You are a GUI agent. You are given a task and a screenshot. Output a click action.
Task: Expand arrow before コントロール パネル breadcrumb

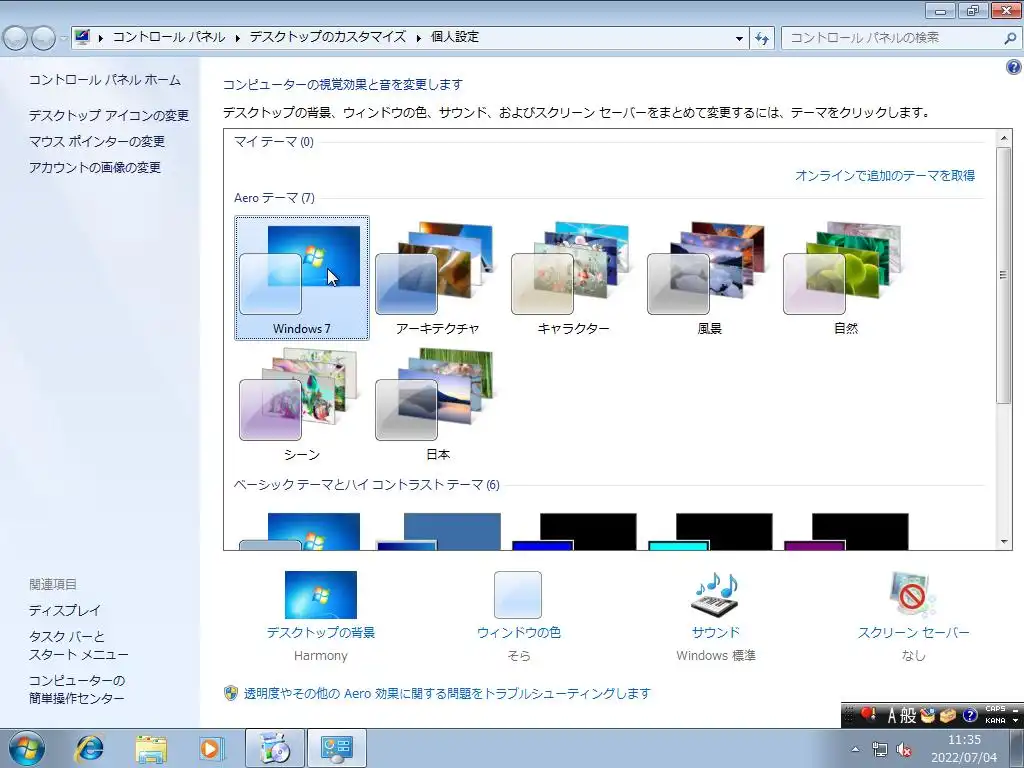(x=101, y=38)
